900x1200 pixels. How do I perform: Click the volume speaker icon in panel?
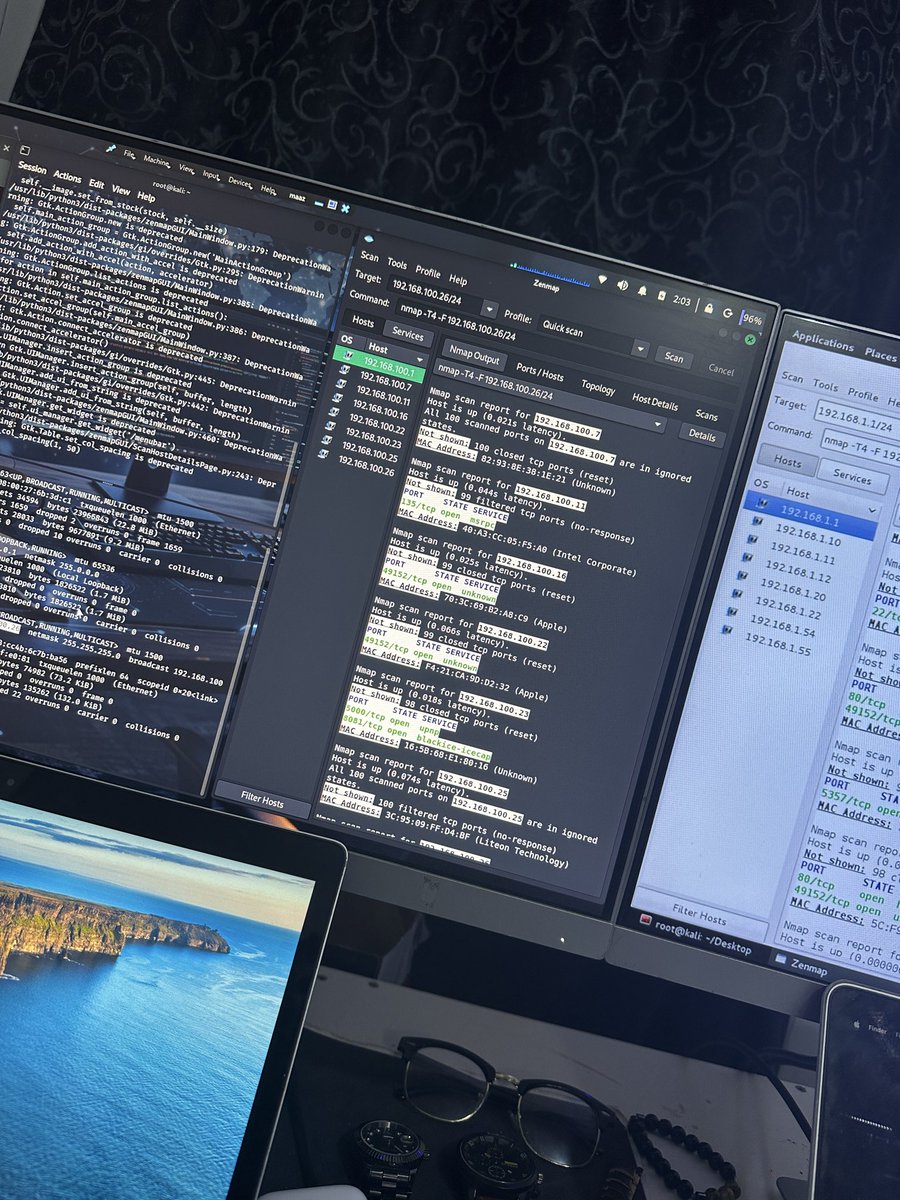tap(624, 284)
